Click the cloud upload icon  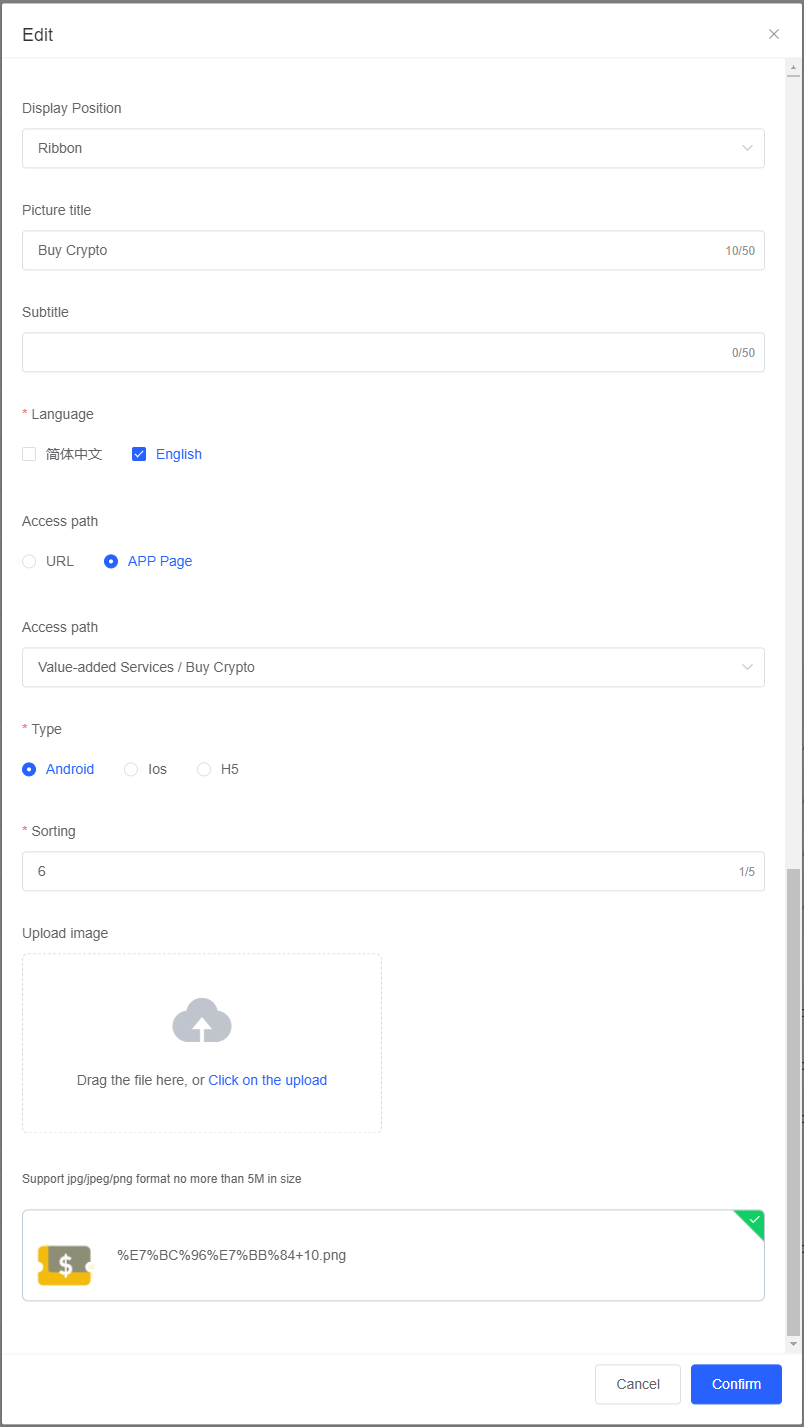click(202, 1020)
